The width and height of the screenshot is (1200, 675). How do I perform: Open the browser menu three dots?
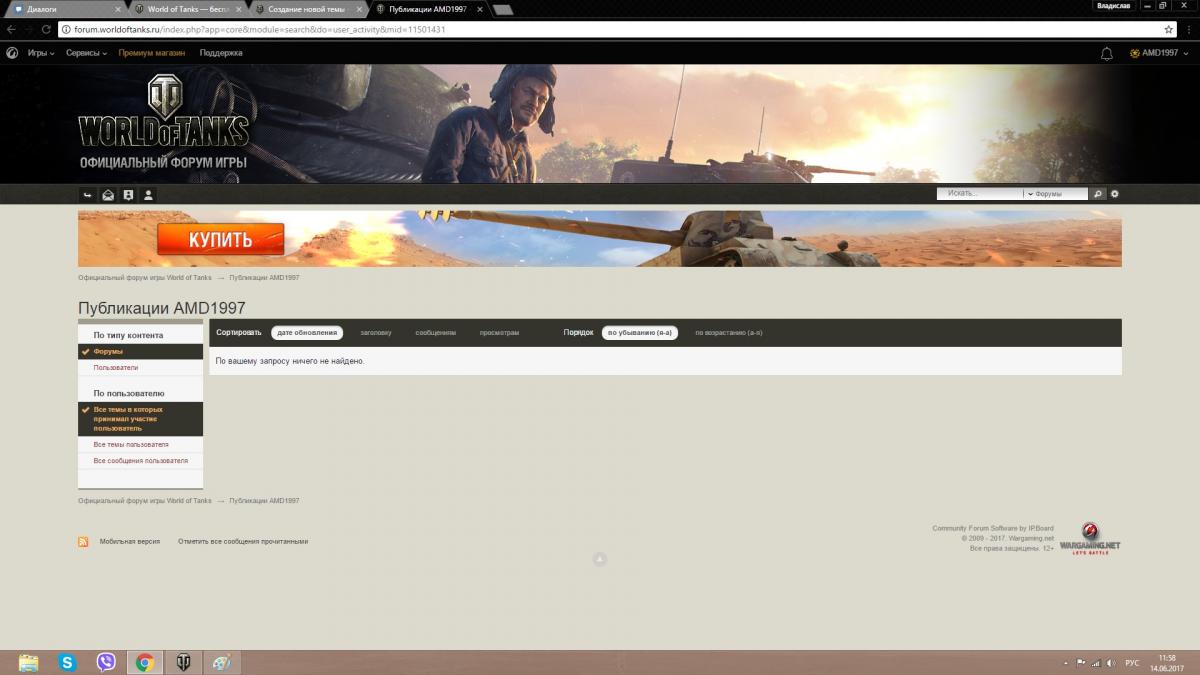pyautogui.click(x=1189, y=29)
